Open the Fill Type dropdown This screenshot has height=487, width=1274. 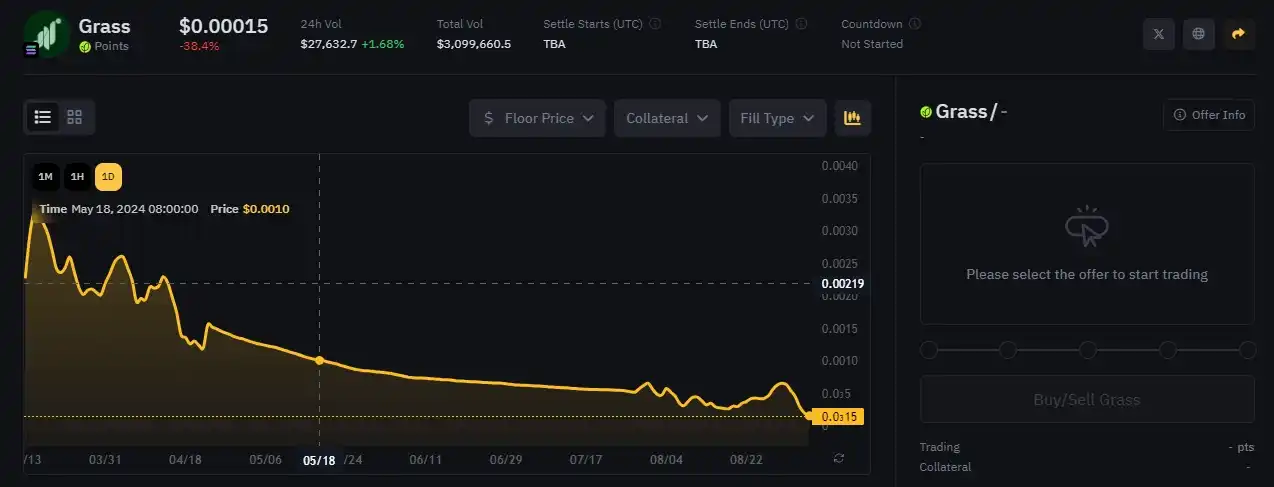(x=777, y=118)
